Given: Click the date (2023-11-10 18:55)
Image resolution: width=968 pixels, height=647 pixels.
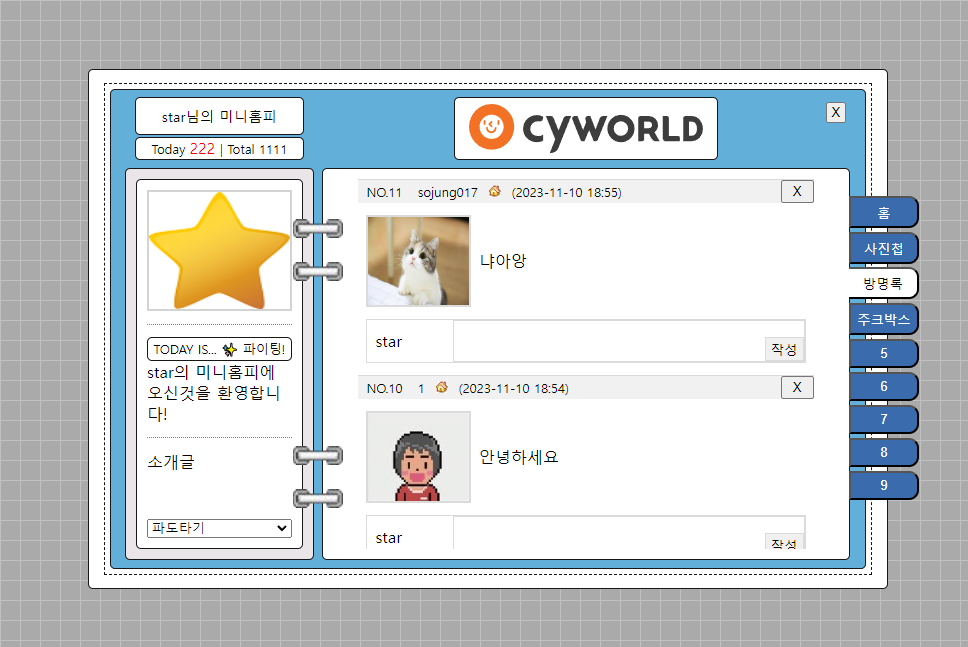Looking at the screenshot, I should pyautogui.click(x=566, y=193).
